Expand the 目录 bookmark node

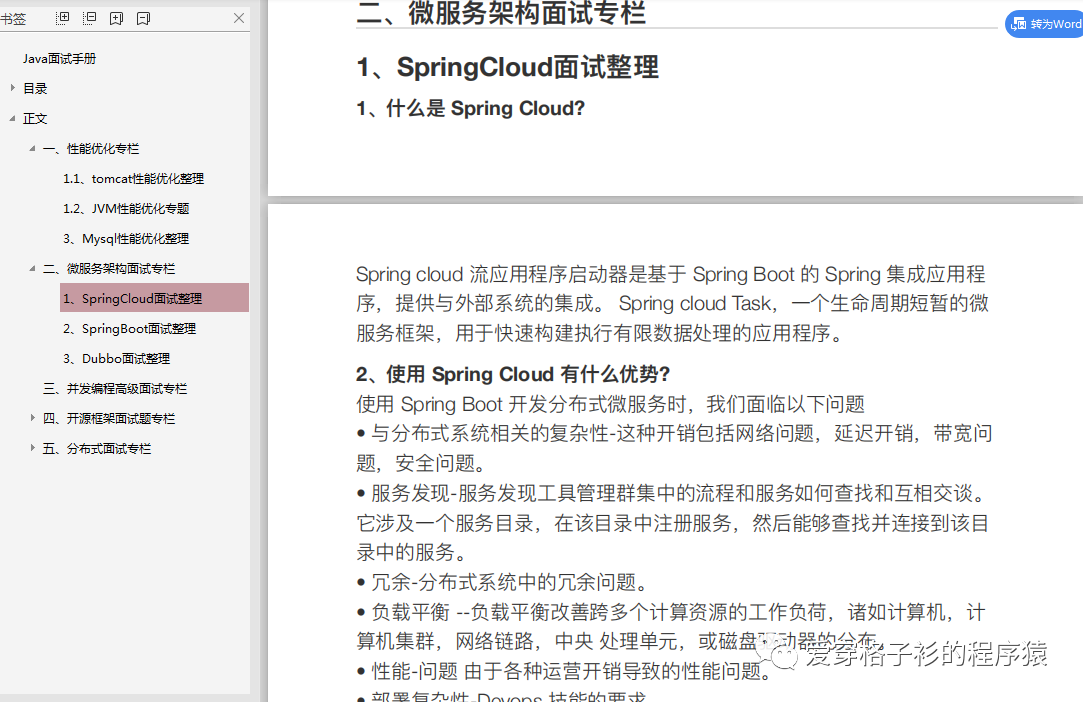coord(12,88)
